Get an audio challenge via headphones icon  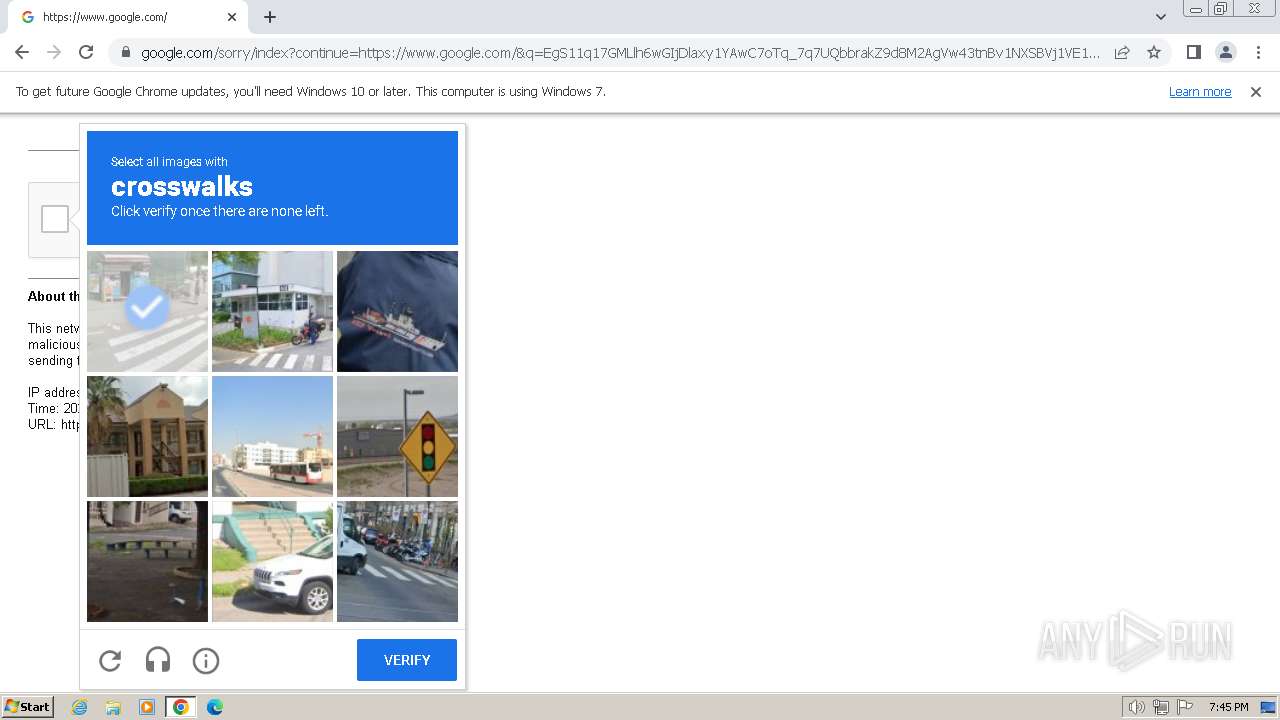coord(158,660)
